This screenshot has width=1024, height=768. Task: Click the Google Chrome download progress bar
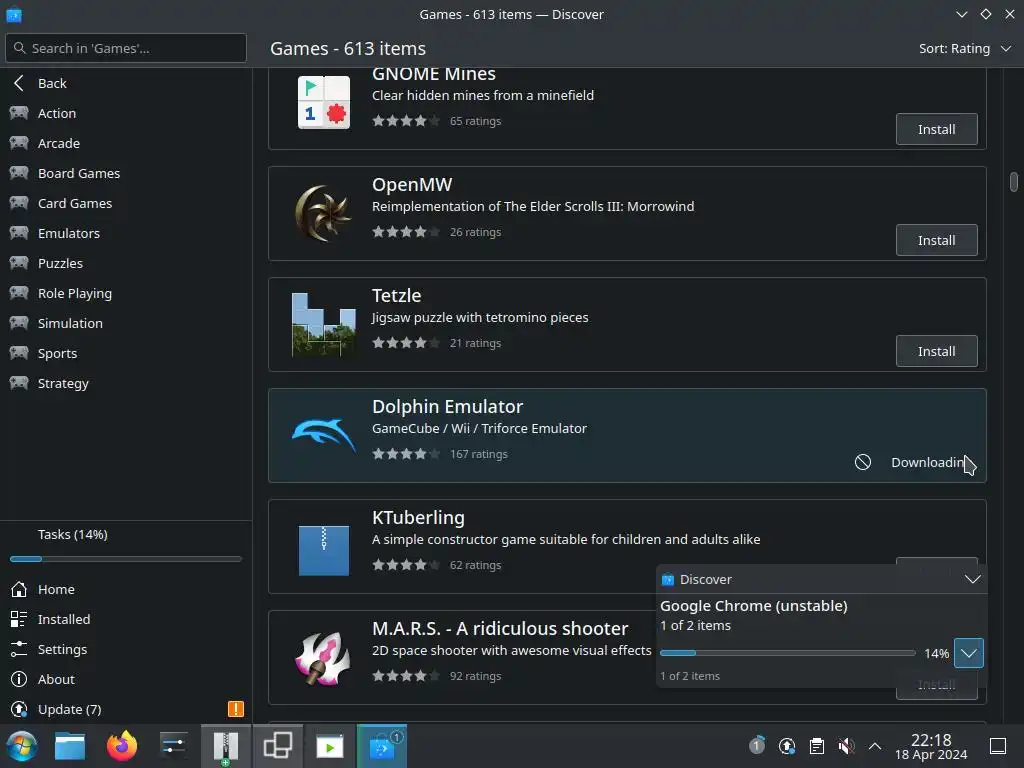[788, 653]
